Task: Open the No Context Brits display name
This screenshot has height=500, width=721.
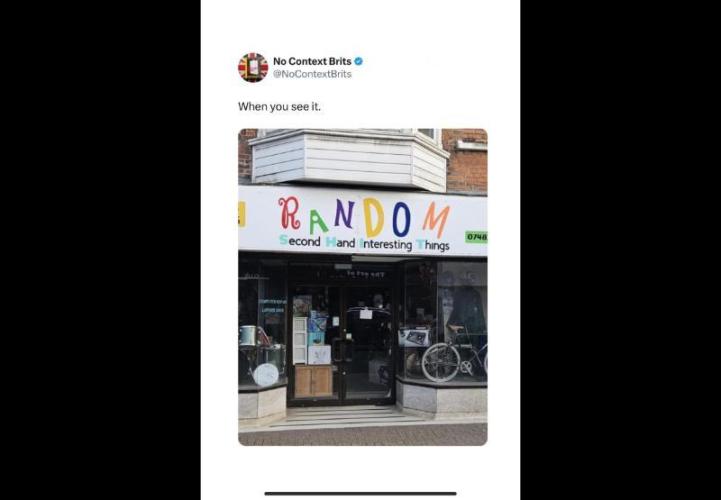Action: tap(312, 61)
